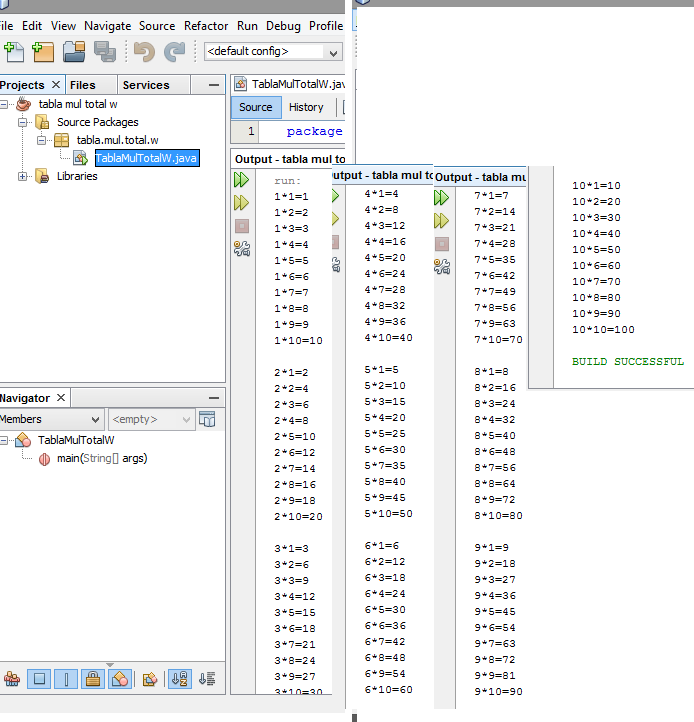Select TablaMulTotalW.java in project tree

(x=147, y=158)
